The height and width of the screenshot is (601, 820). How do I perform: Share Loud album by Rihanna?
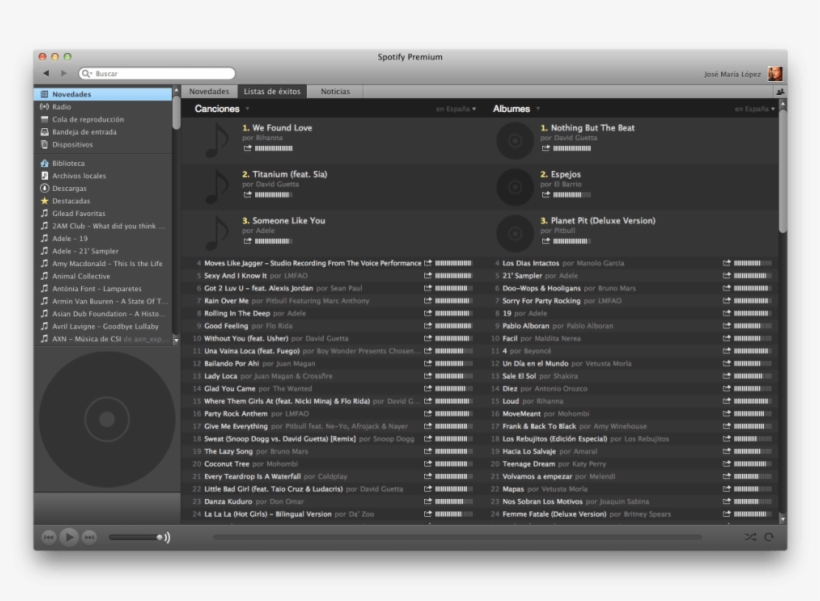tap(726, 401)
